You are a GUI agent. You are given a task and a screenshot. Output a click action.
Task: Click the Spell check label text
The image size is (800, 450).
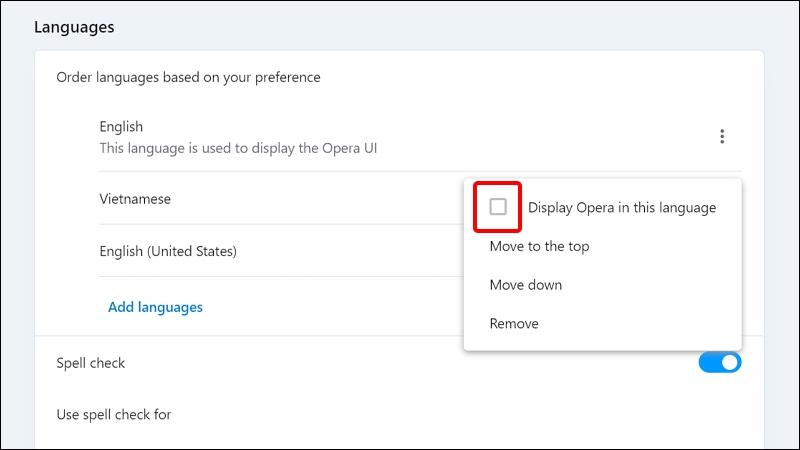point(91,363)
